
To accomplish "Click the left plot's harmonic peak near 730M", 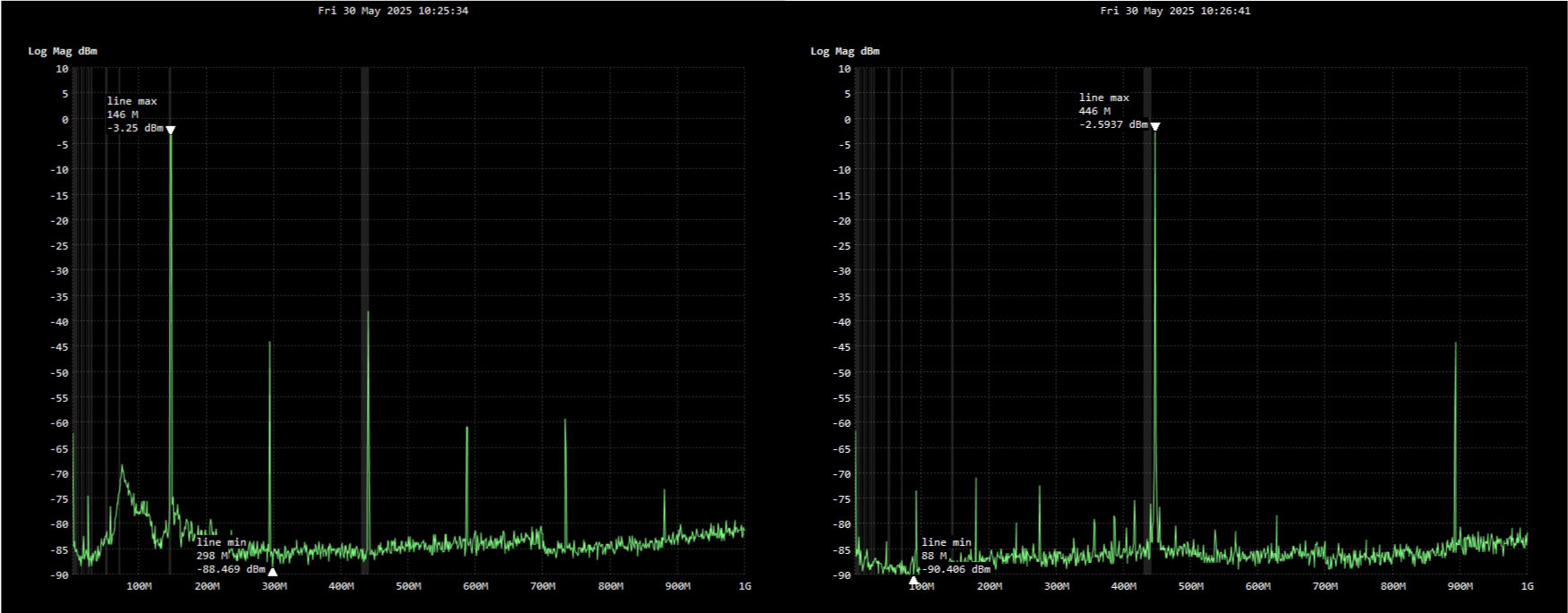I will 565,421.
